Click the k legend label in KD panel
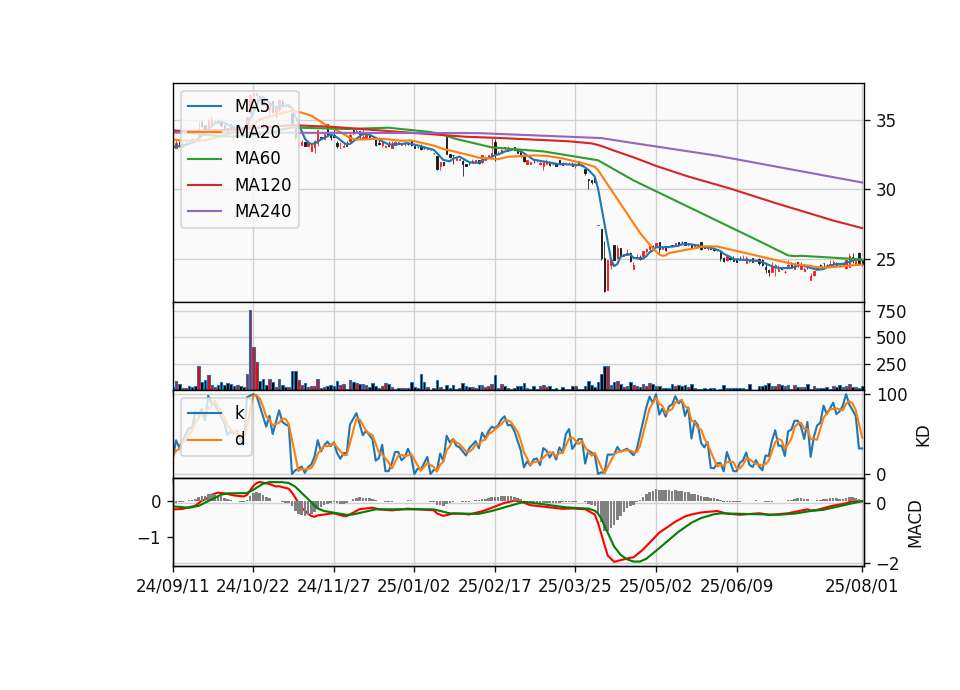The height and width of the screenshot is (690, 960). click(239, 413)
